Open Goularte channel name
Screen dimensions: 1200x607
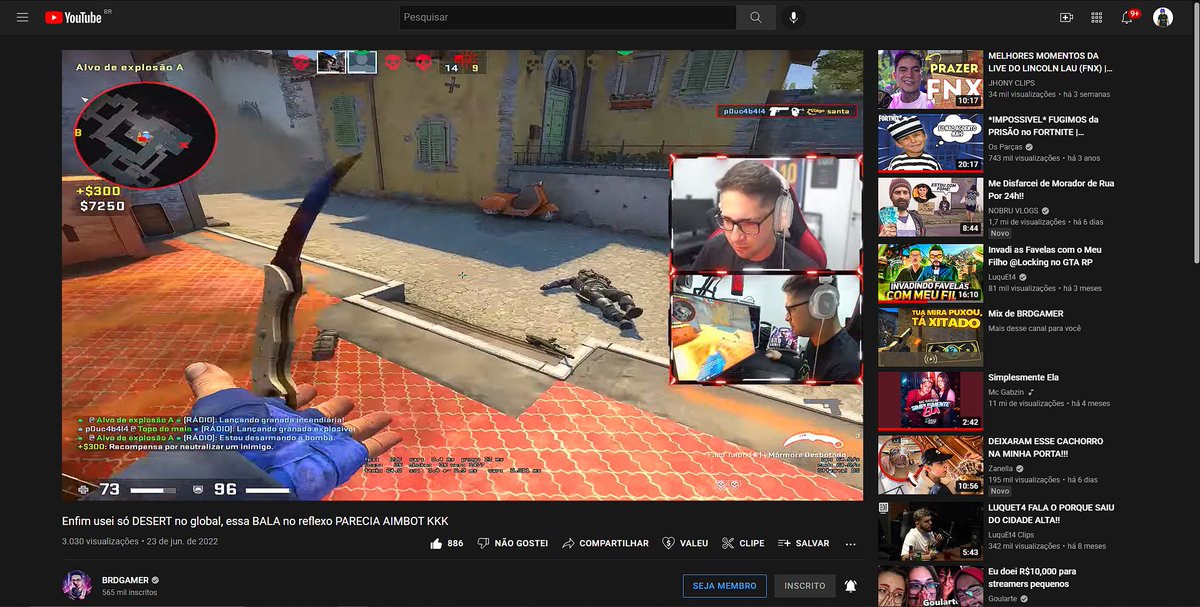[1004, 598]
